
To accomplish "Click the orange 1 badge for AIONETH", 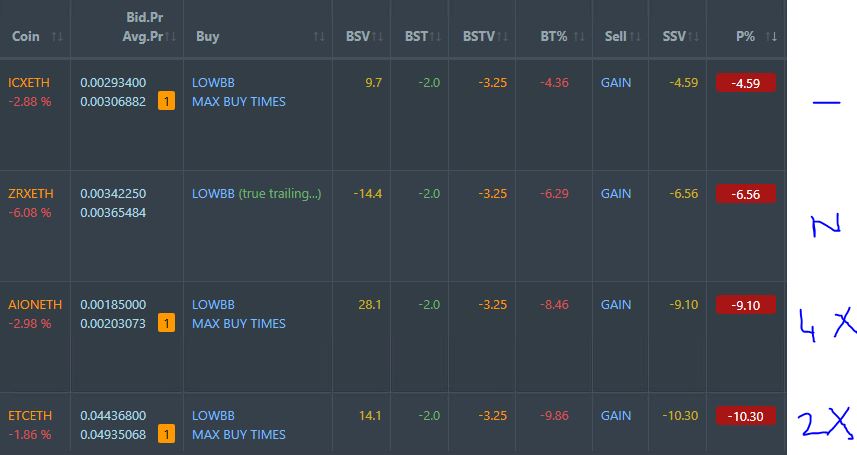I will point(167,323).
